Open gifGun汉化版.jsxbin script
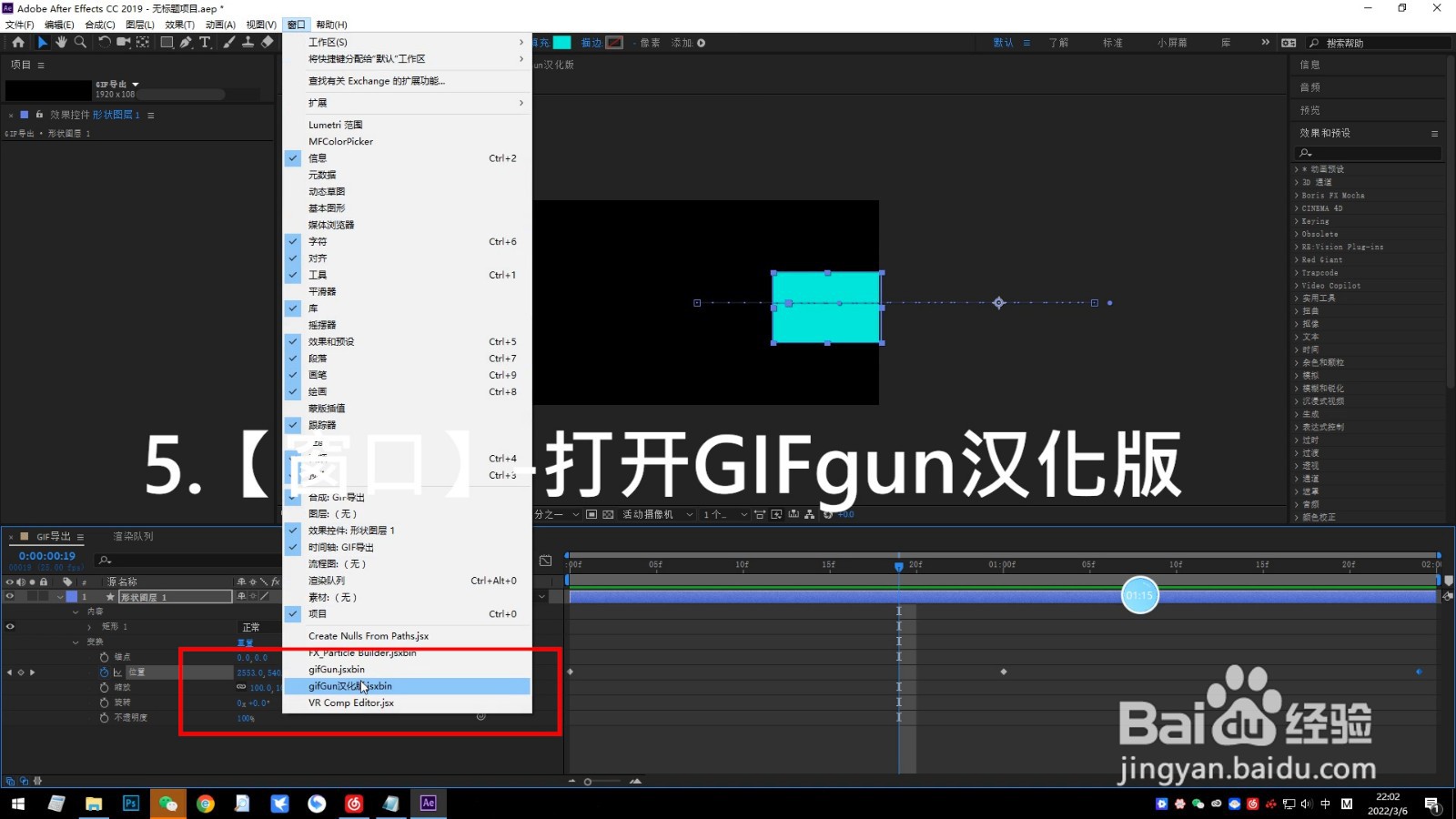This screenshot has width=1456, height=819. pyautogui.click(x=407, y=686)
